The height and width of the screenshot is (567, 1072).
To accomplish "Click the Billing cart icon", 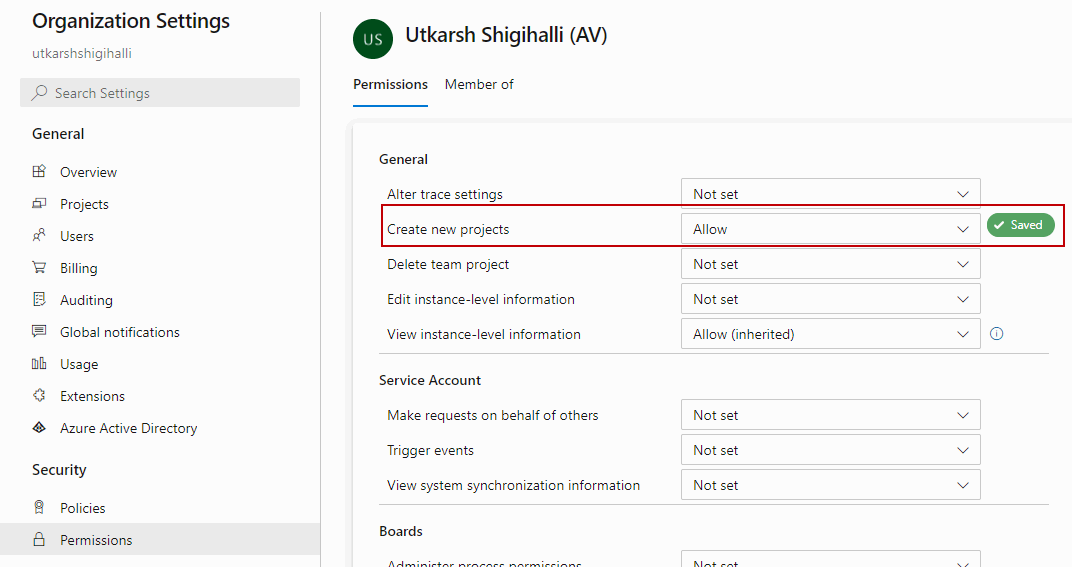I will (x=39, y=268).
